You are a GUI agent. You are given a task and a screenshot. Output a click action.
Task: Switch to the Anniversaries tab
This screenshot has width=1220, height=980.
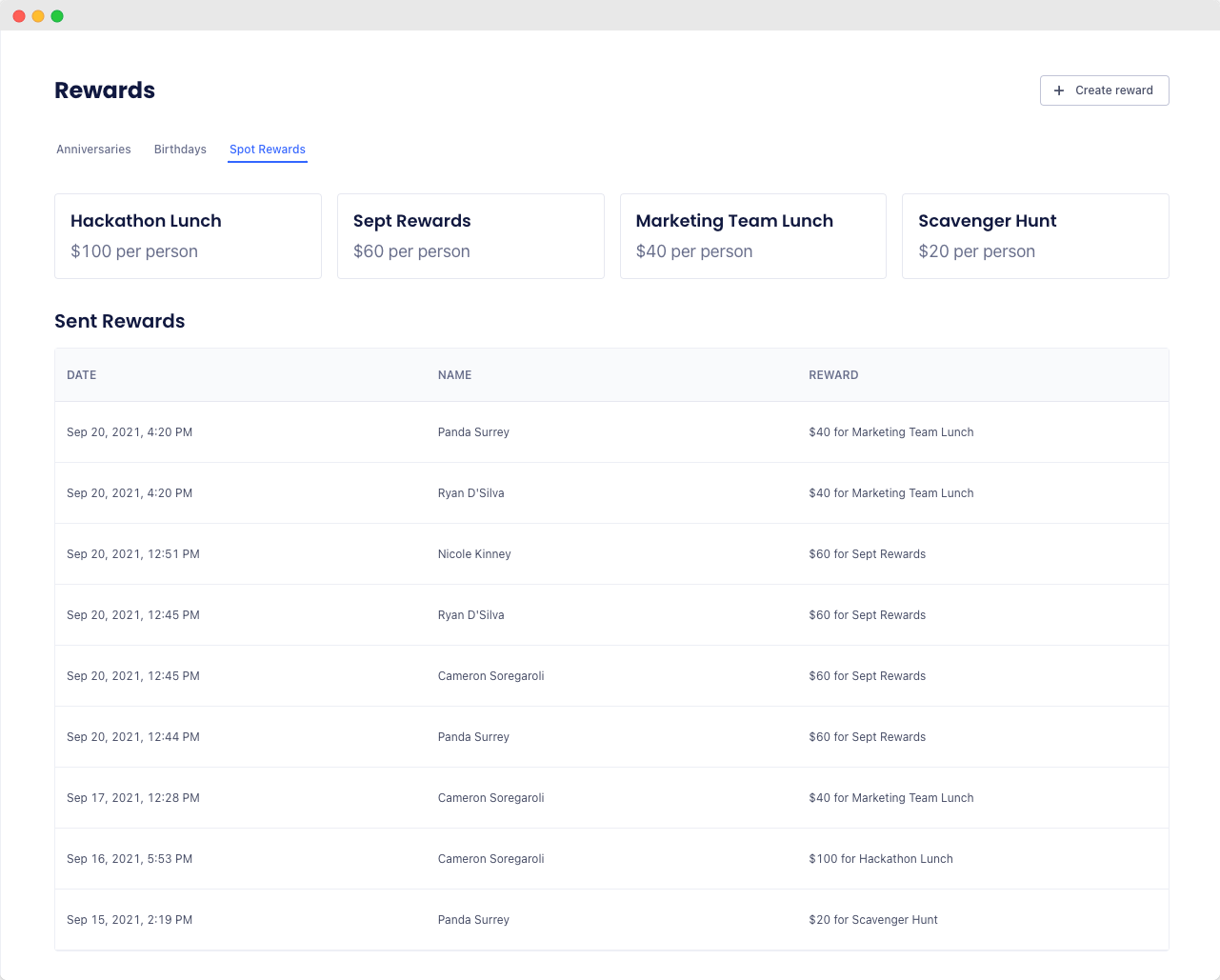(x=93, y=150)
